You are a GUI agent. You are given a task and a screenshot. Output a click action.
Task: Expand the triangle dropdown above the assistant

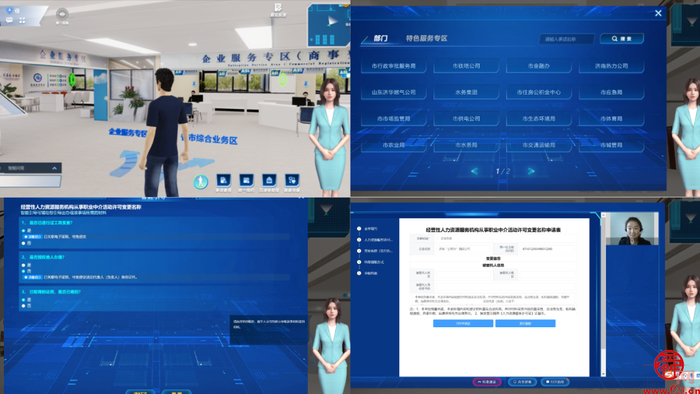coord(326,210)
